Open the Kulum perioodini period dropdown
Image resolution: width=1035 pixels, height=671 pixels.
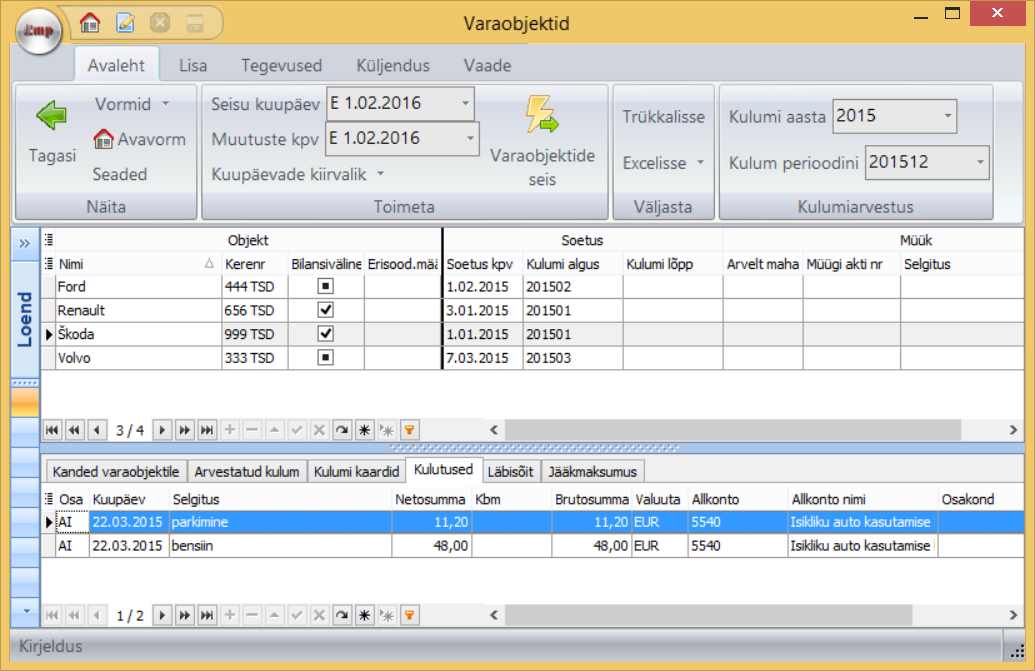(979, 162)
